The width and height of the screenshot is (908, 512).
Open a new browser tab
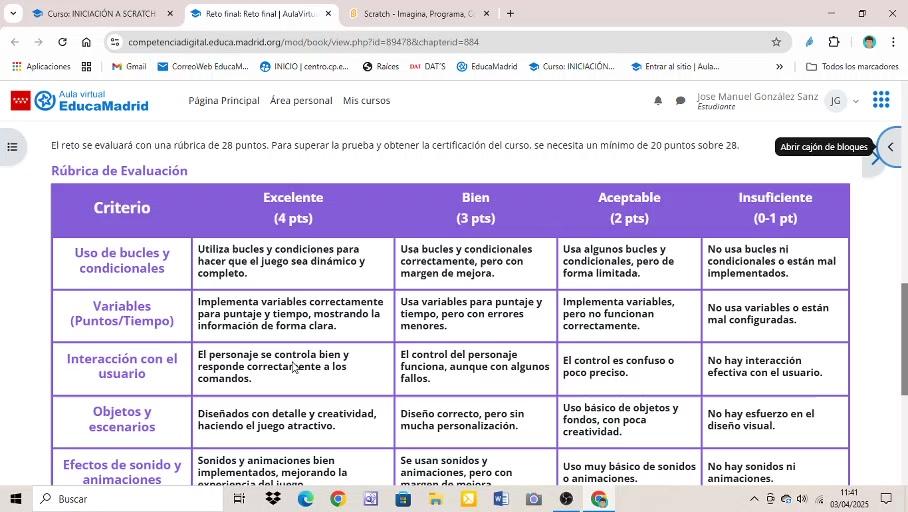[510, 13]
